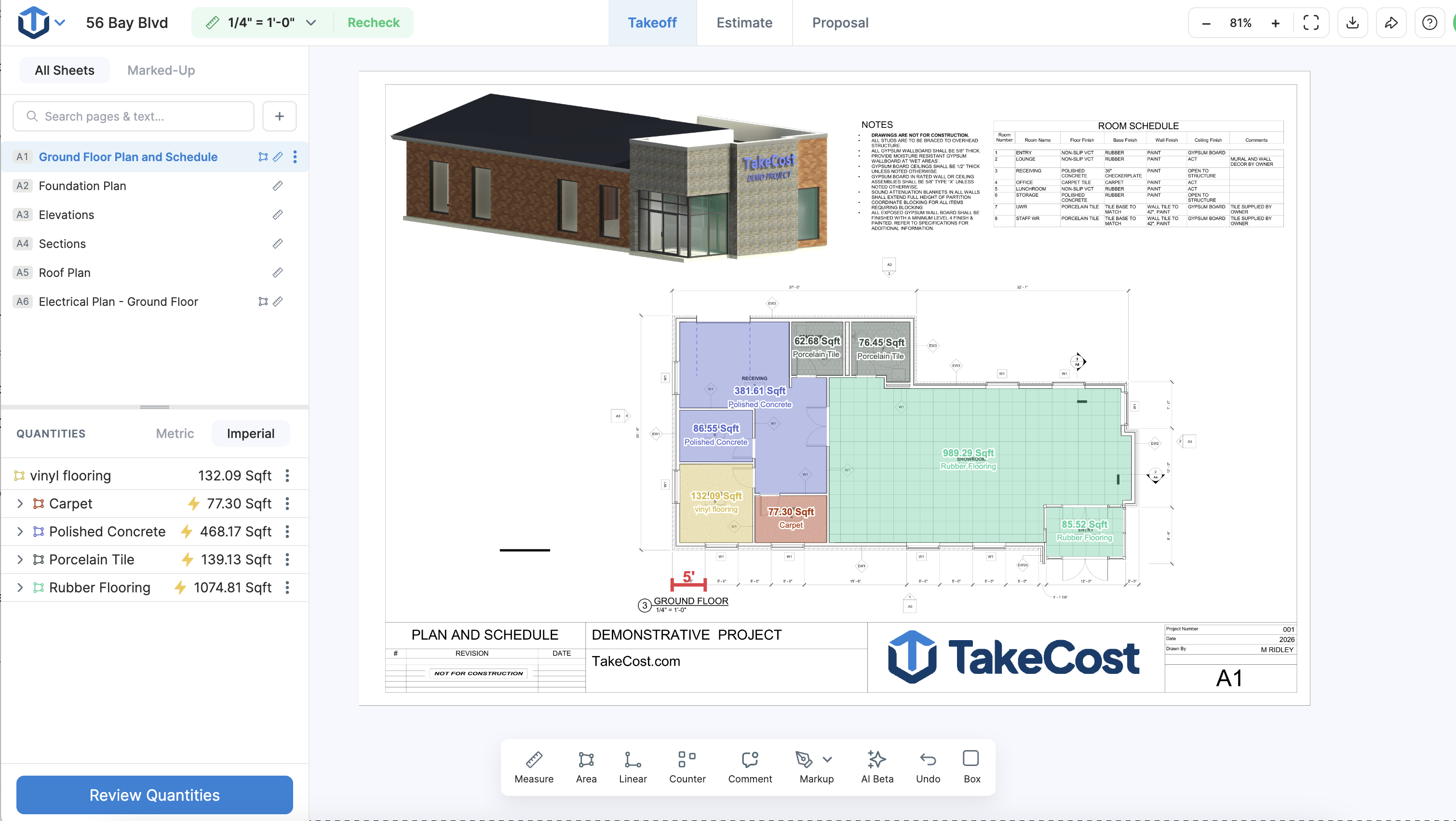Select the Box tool
Viewport: 1456px width, 821px height.
[971, 767]
